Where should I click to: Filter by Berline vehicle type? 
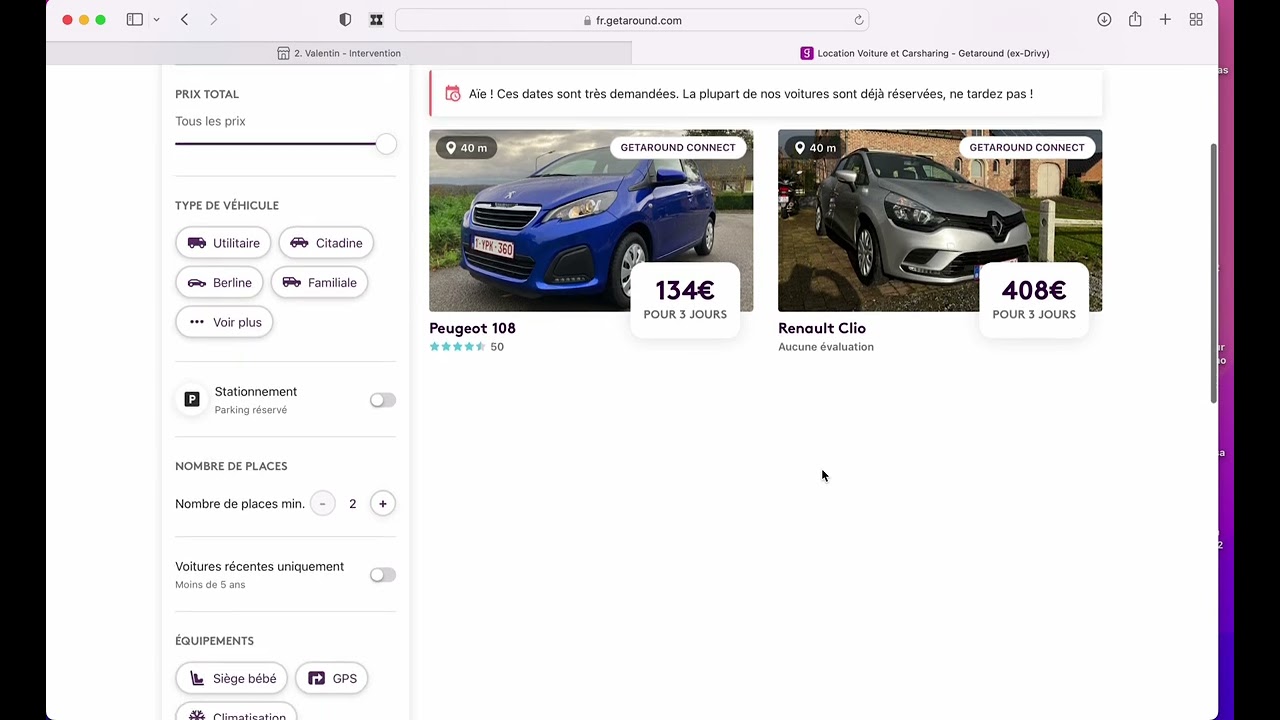pos(220,282)
